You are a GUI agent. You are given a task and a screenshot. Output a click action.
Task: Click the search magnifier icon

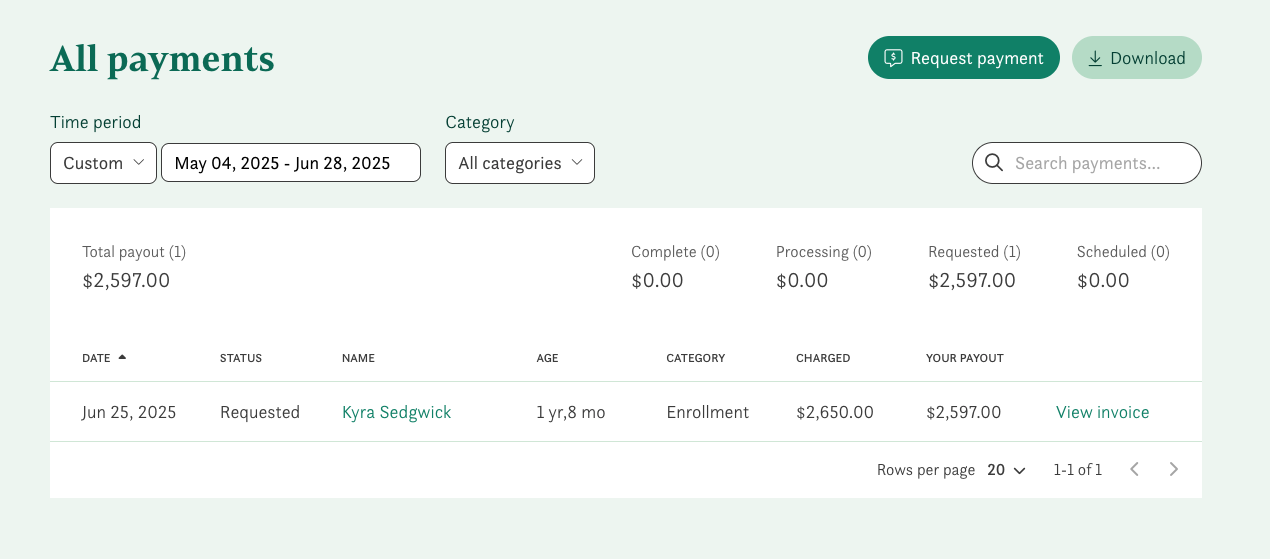(x=994, y=163)
